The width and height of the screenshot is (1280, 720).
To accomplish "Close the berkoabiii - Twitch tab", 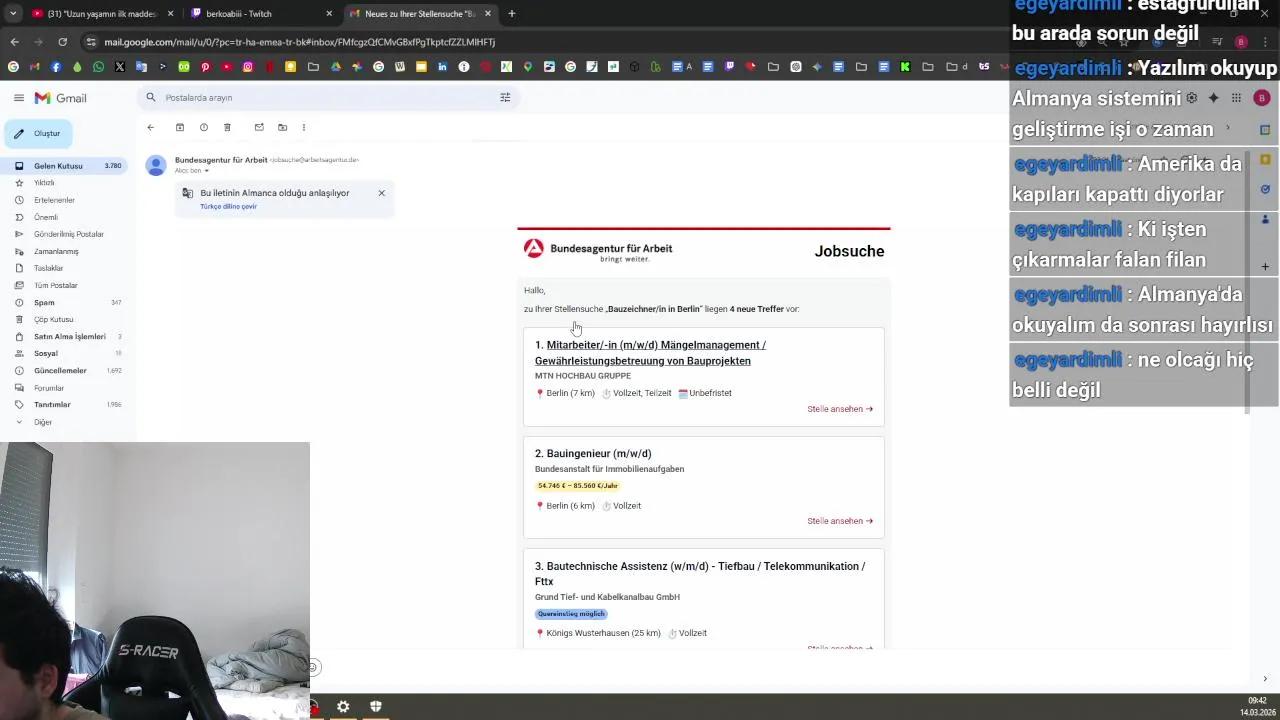I will [x=329, y=14].
